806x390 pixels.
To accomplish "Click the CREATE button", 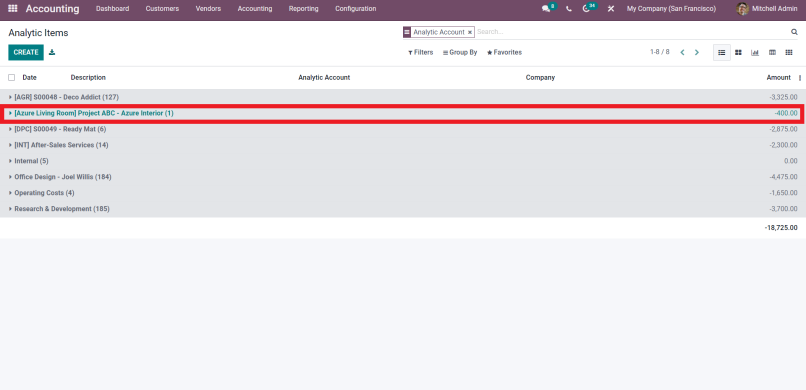I will pyautogui.click(x=26, y=52).
